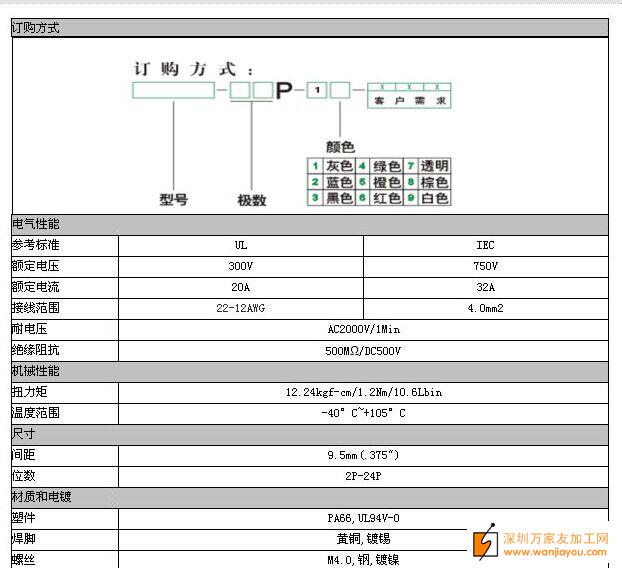Select the 9.5mm(.375") pitch value cell

(x=363, y=455)
